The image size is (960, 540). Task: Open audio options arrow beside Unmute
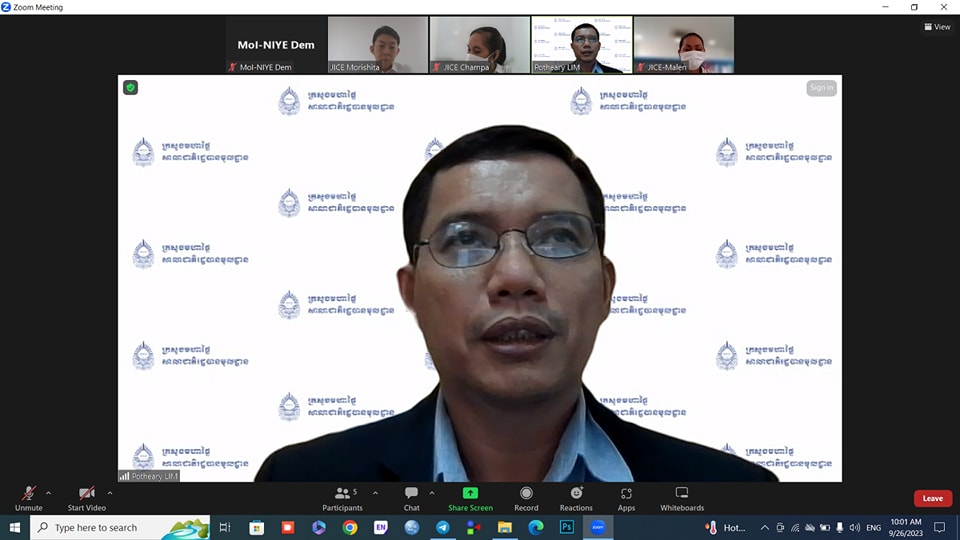coord(48,493)
